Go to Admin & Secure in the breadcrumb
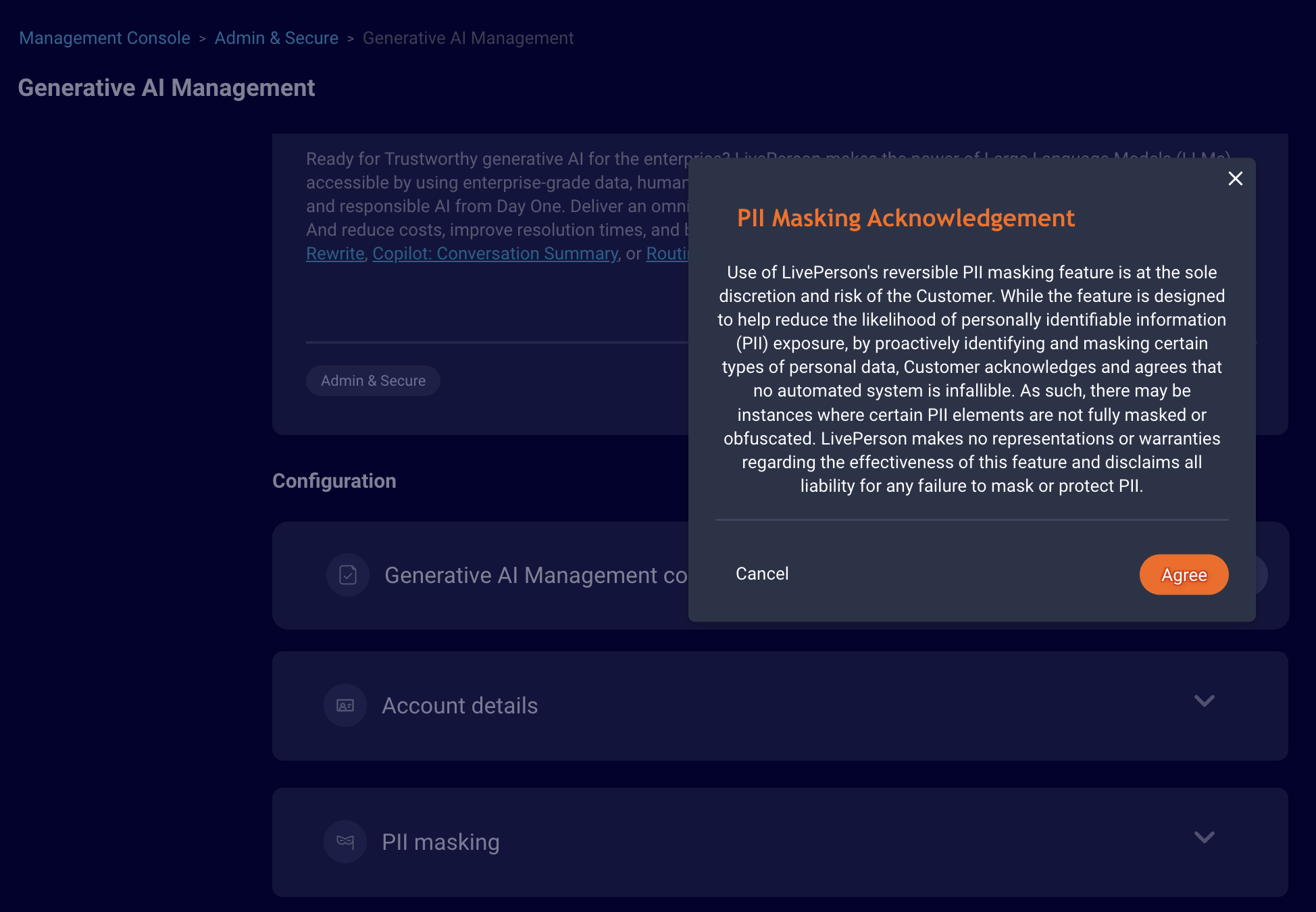1316x912 pixels. pos(276,38)
